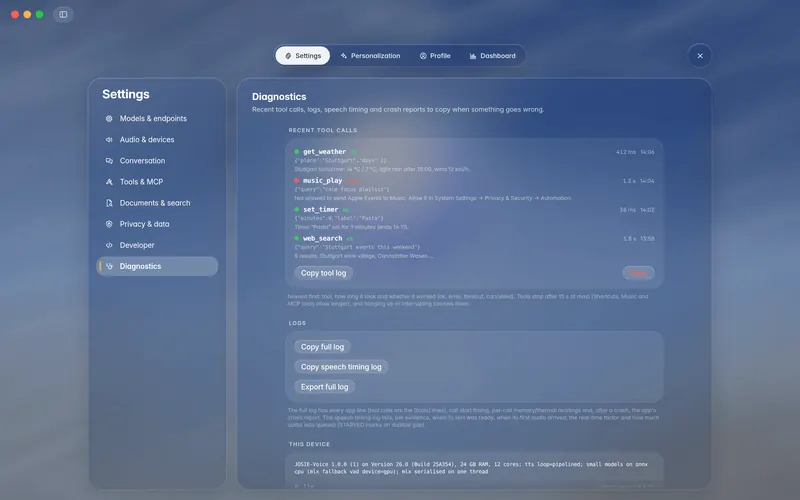Image resolution: width=800 pixels, height=500 pixels.
Task: Click the THIS DEVICE section label
Action: [x=309, y=444]
